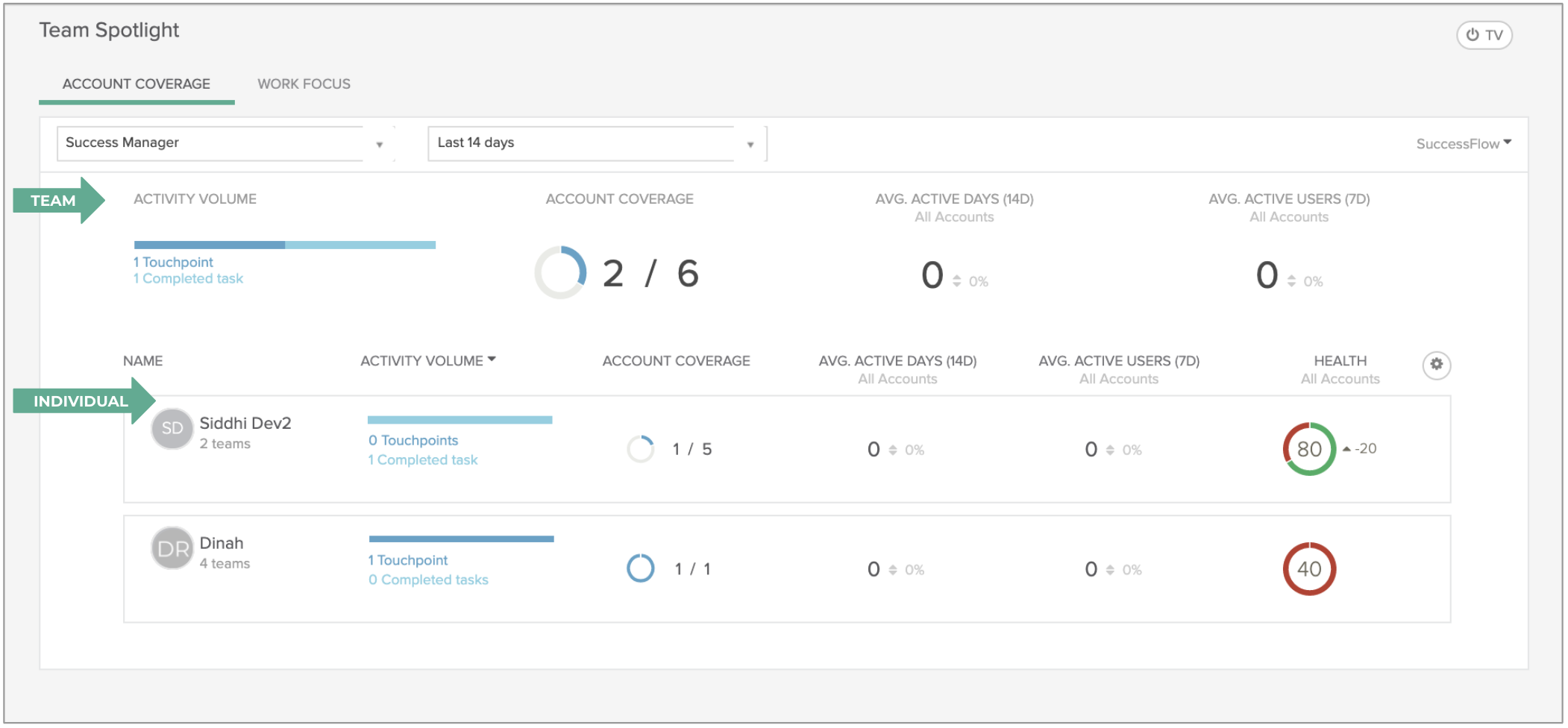Click the team activity volume bar
This screenshot has height=728, width=1568.
point(284,245)
